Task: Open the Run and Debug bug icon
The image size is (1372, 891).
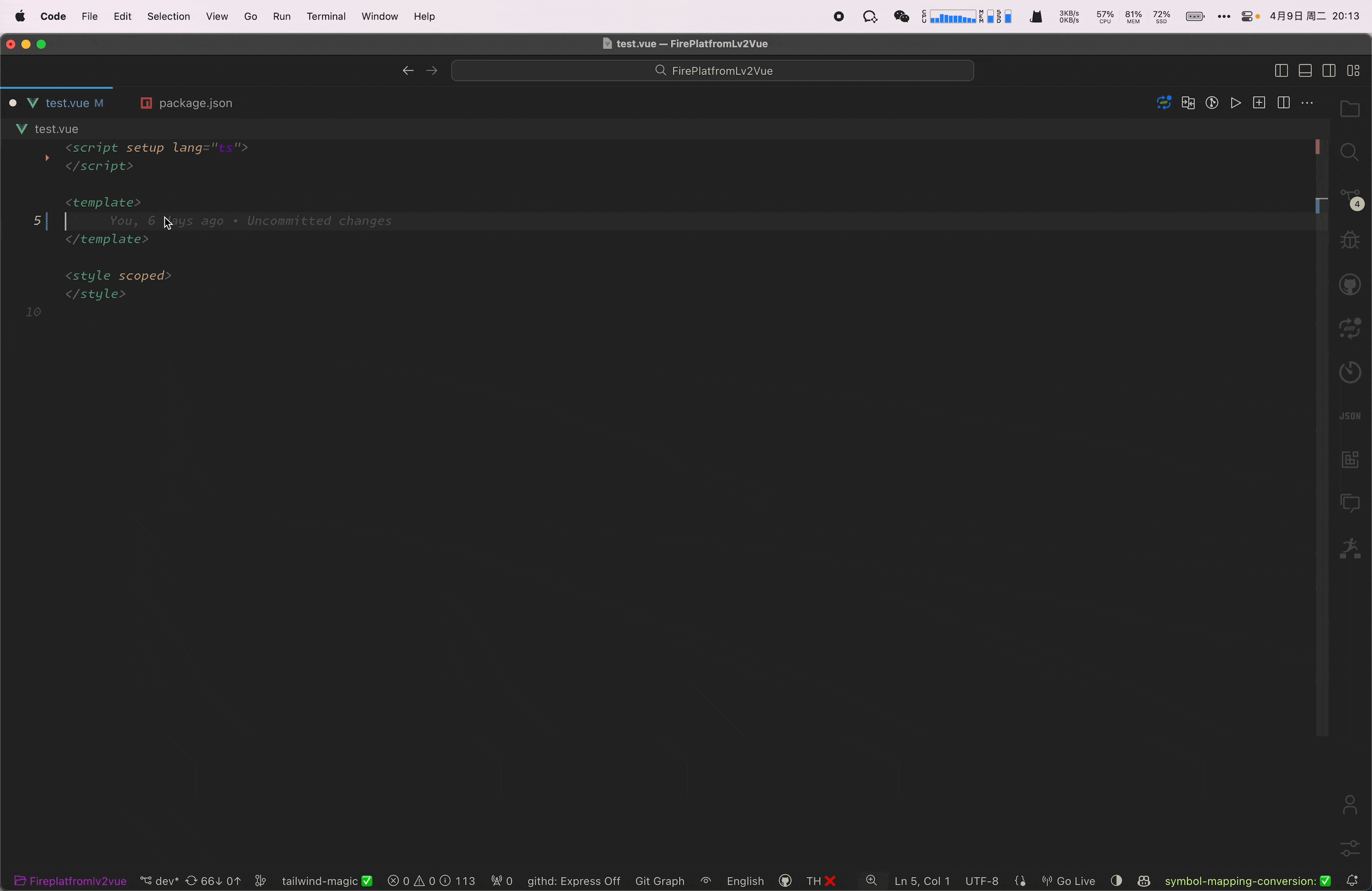Action: tap(1350, 240)
